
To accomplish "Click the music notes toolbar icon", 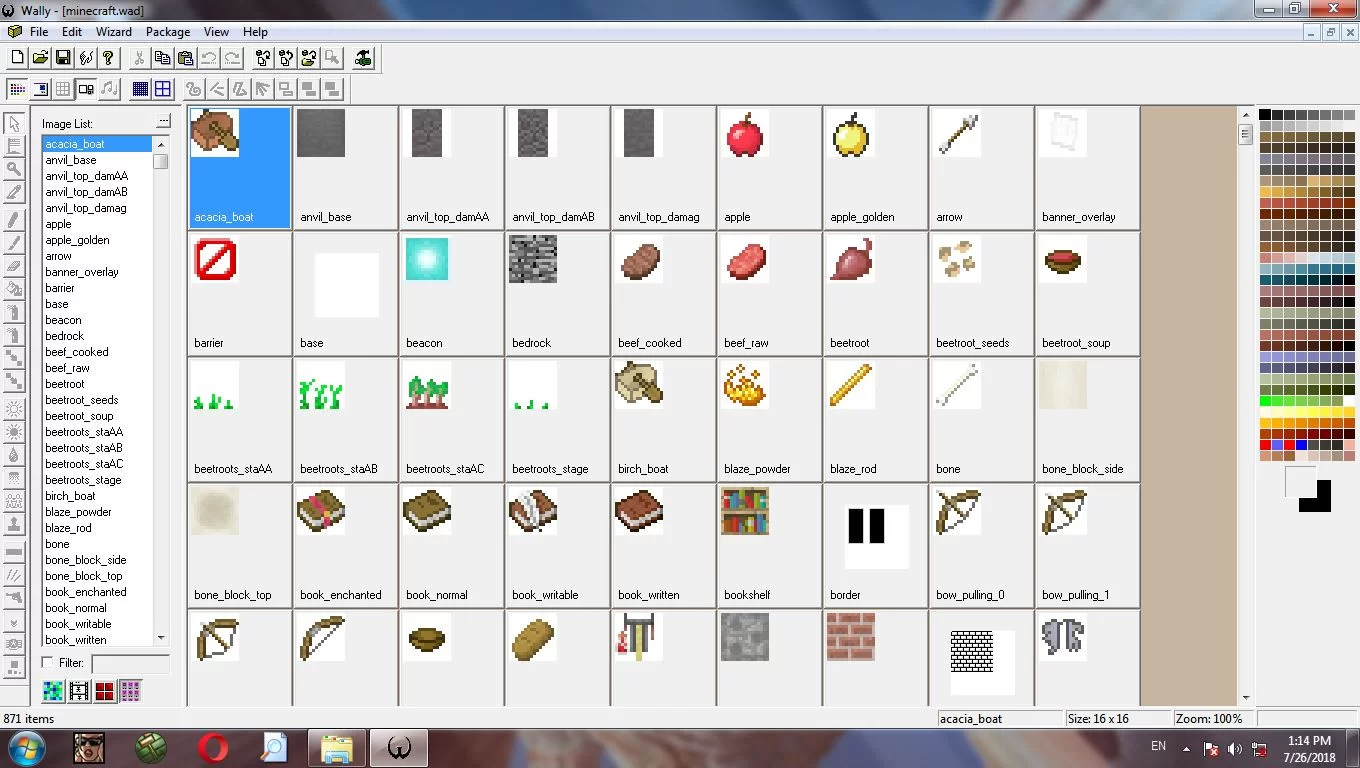I will pos(109,89).
